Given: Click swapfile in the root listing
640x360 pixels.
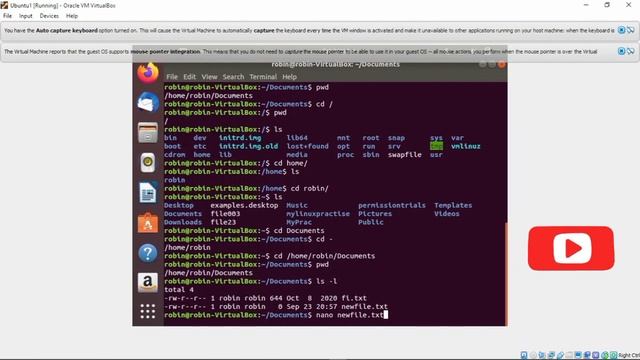Looking at the screenshot, I should click(404, 155).
